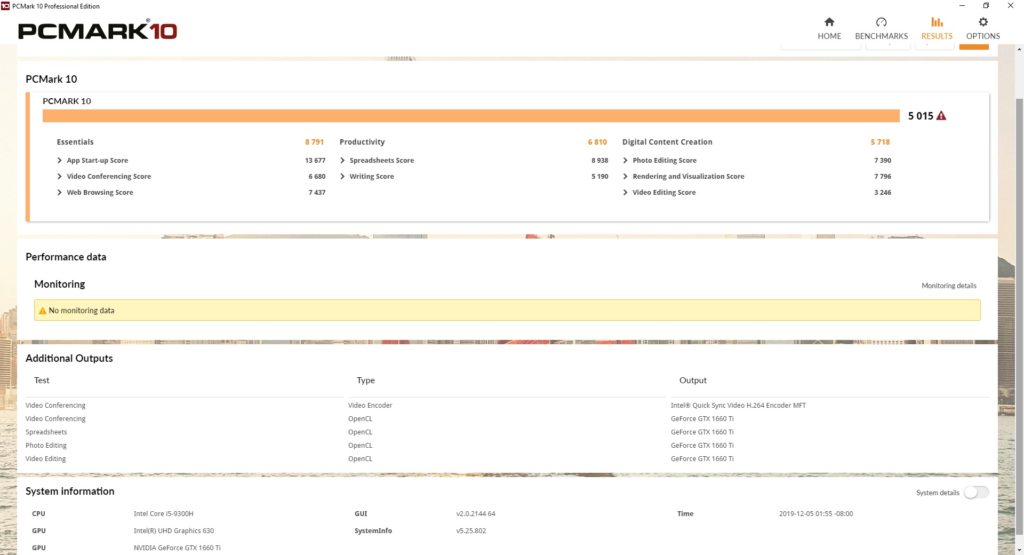Click App Start-up score value 13 677
1024x555 pixels.
[x=315, y=160]
